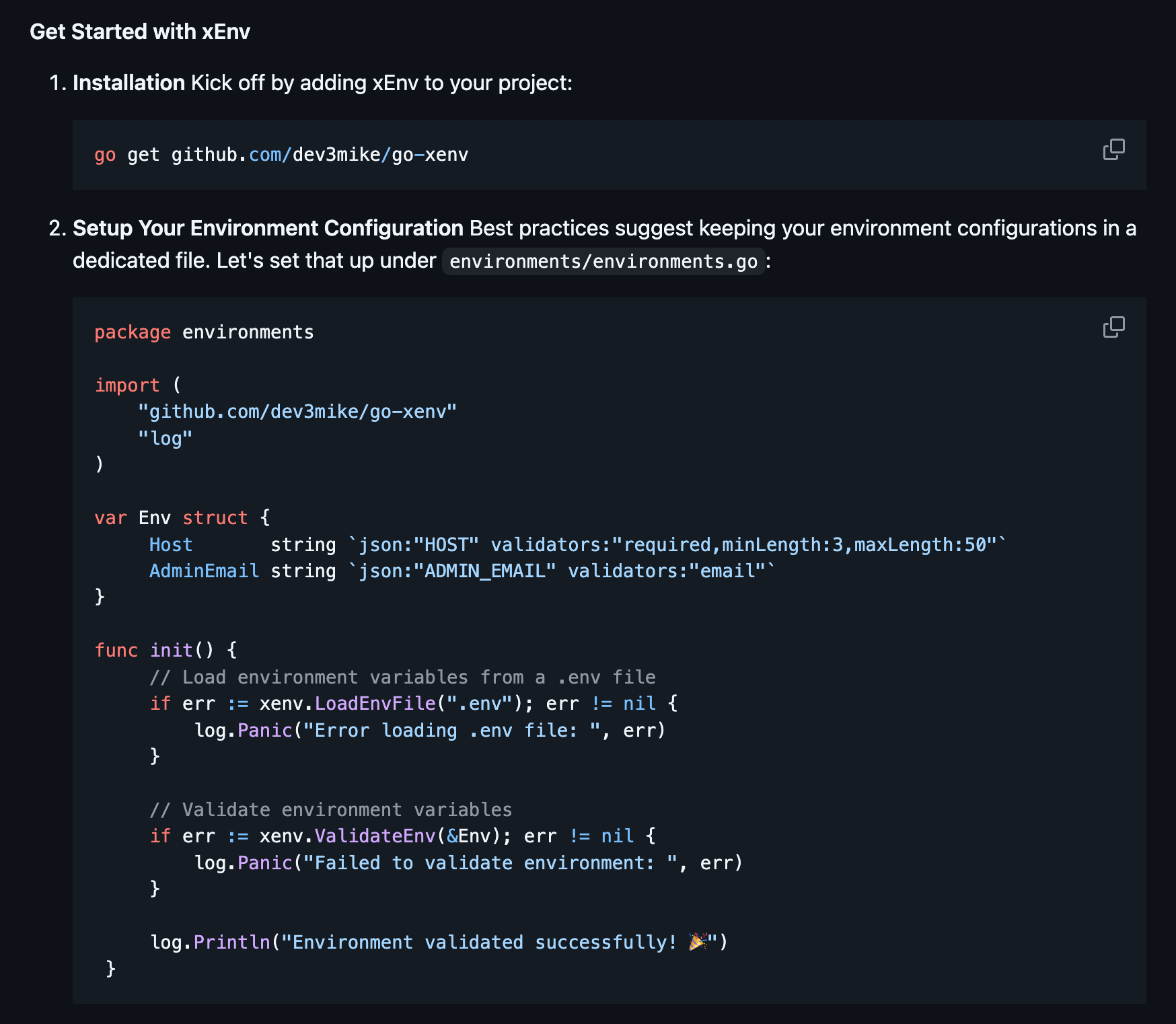Viewport: 1176px width, 1024px height.
Task: Click the 'Get Started with xEnv' heading
Action: point(140,32)
